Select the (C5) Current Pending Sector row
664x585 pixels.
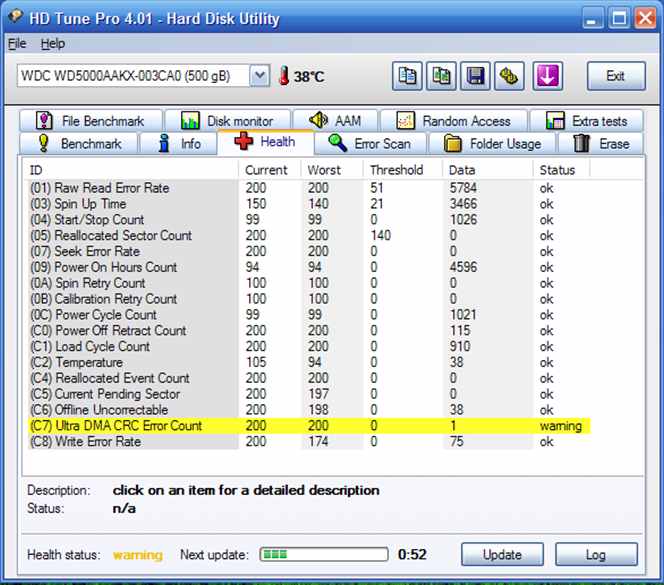(x=309, y=394)
